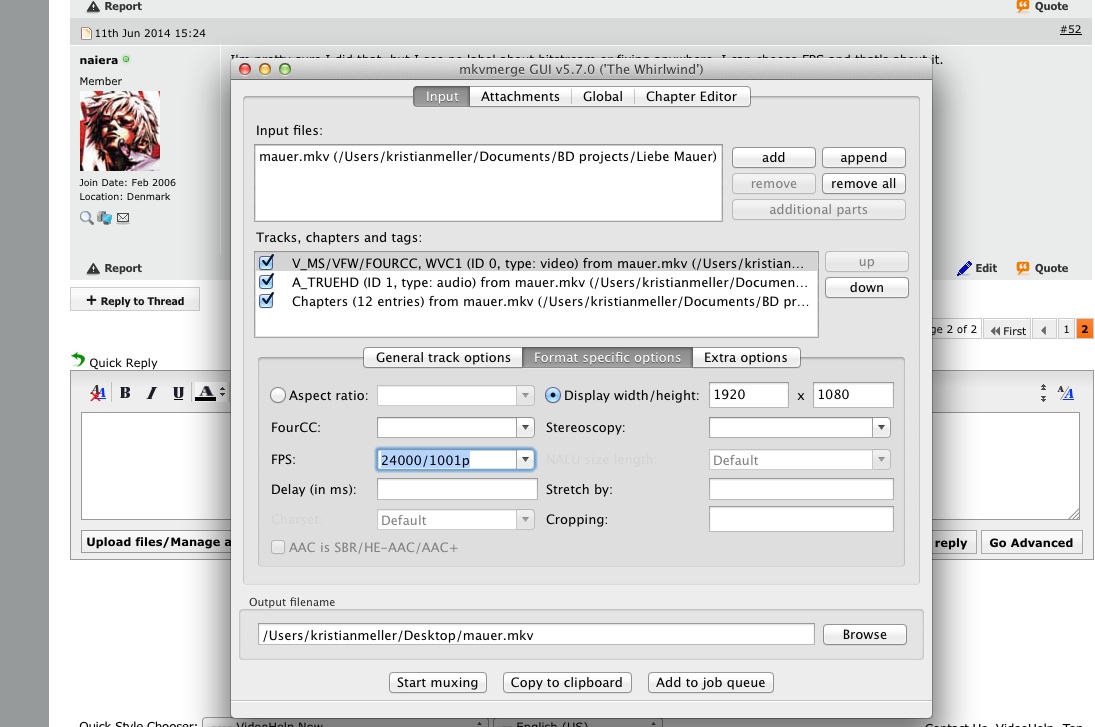Click Add to job queue
The image size is (1095, 727).
pos(710,682)
